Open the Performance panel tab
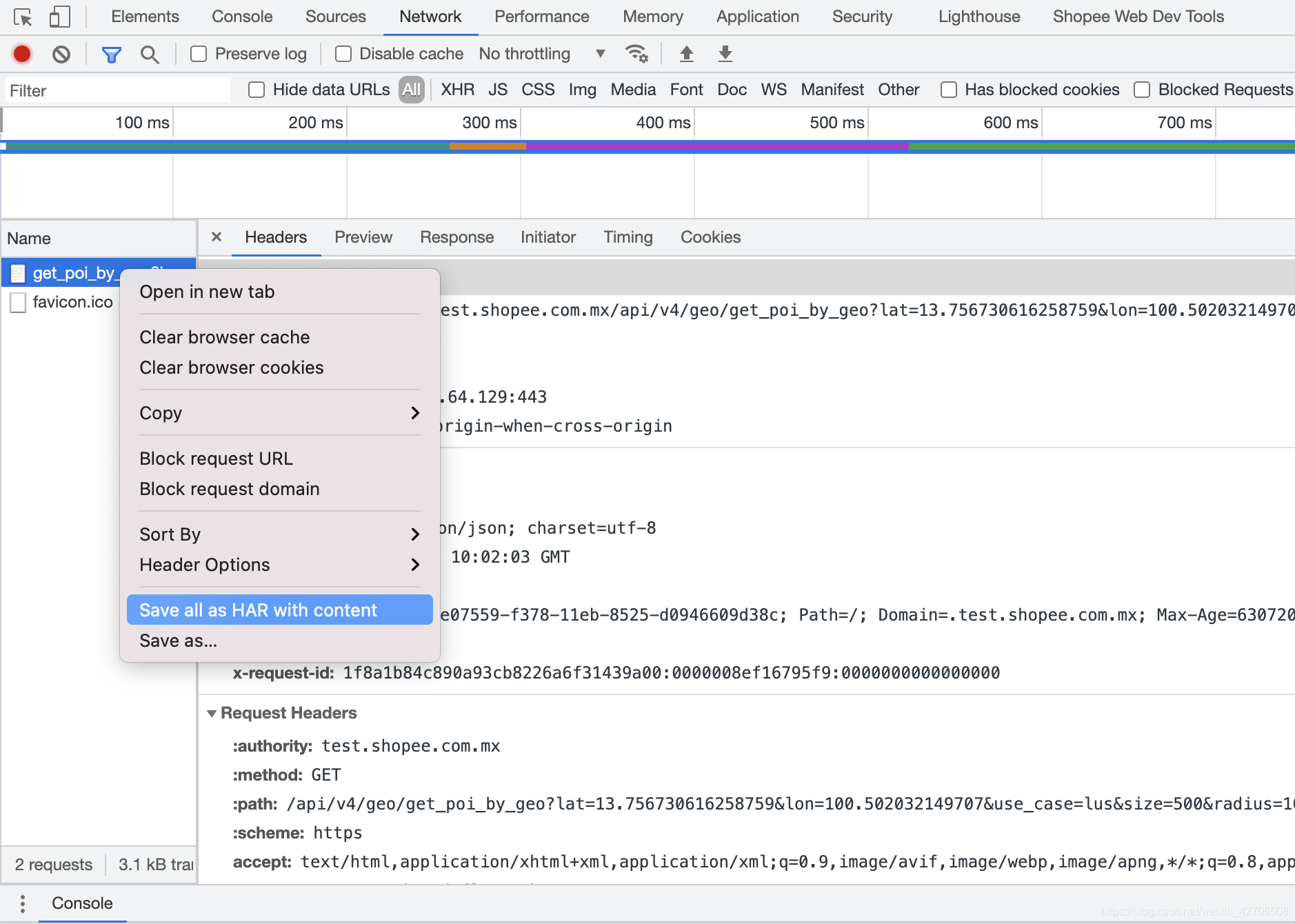The height and width of the screenshot is (924, 1295). (542, 17)
